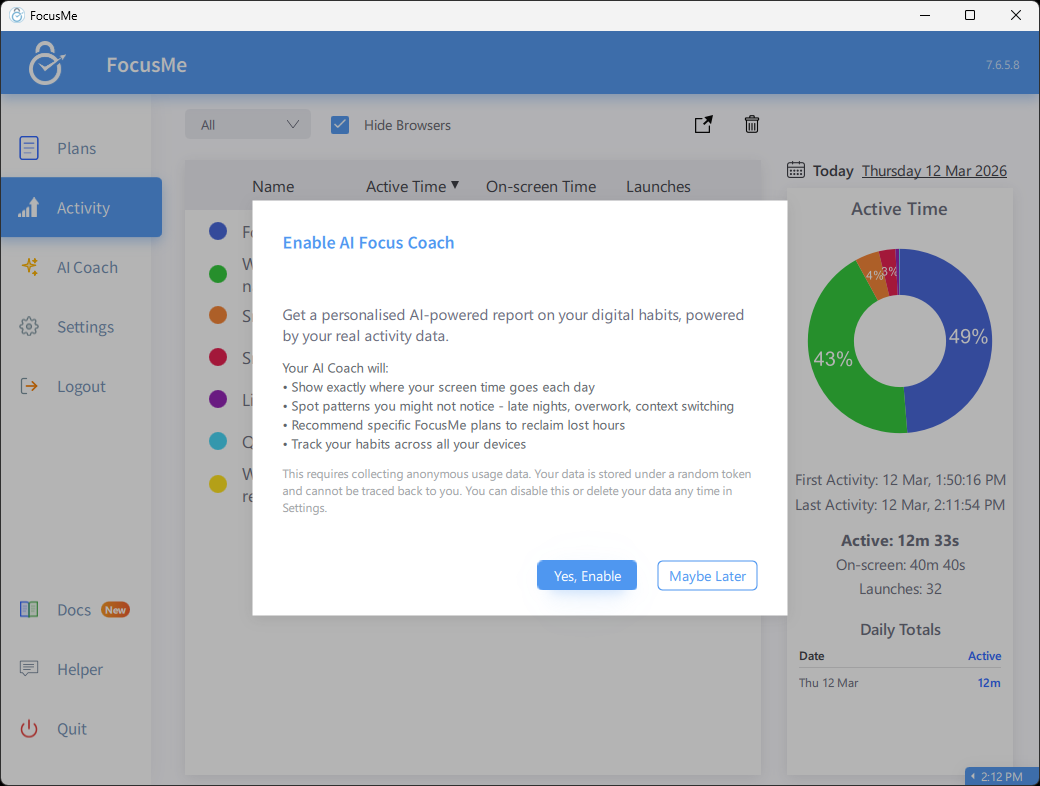The image size is (1040, 786).
Task: Click the orange New badge beside Docs
Action: (115, 610)
